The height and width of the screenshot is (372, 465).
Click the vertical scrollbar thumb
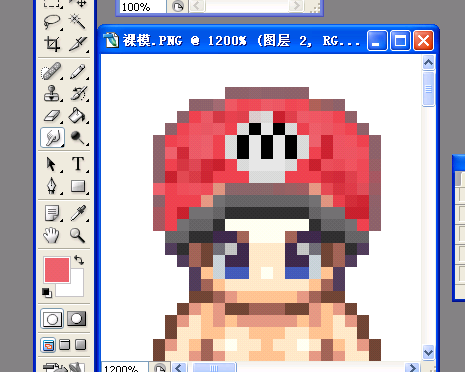click(x=428, y=89)
